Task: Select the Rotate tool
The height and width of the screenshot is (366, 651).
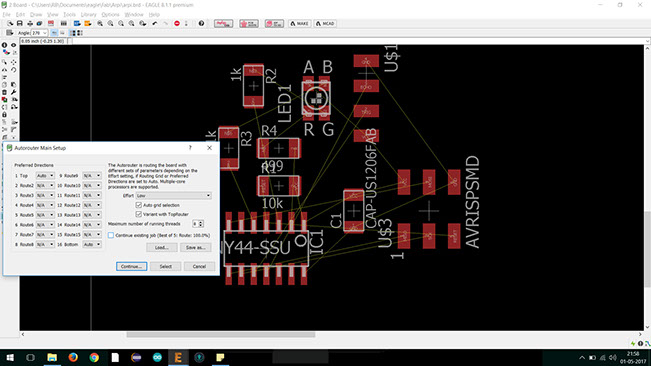Action: (14, 70)
